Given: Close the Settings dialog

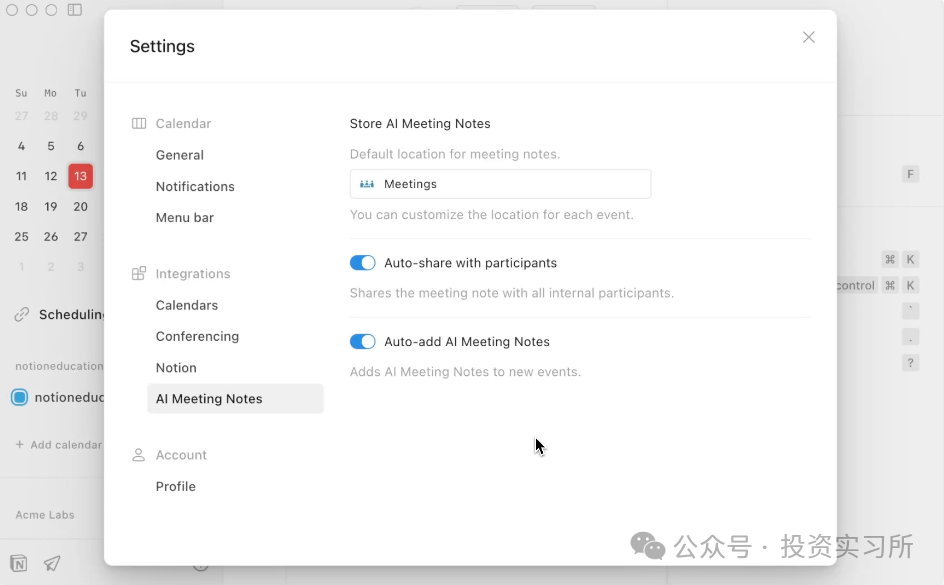Looking at the screenshot, I should pos(809,37).
